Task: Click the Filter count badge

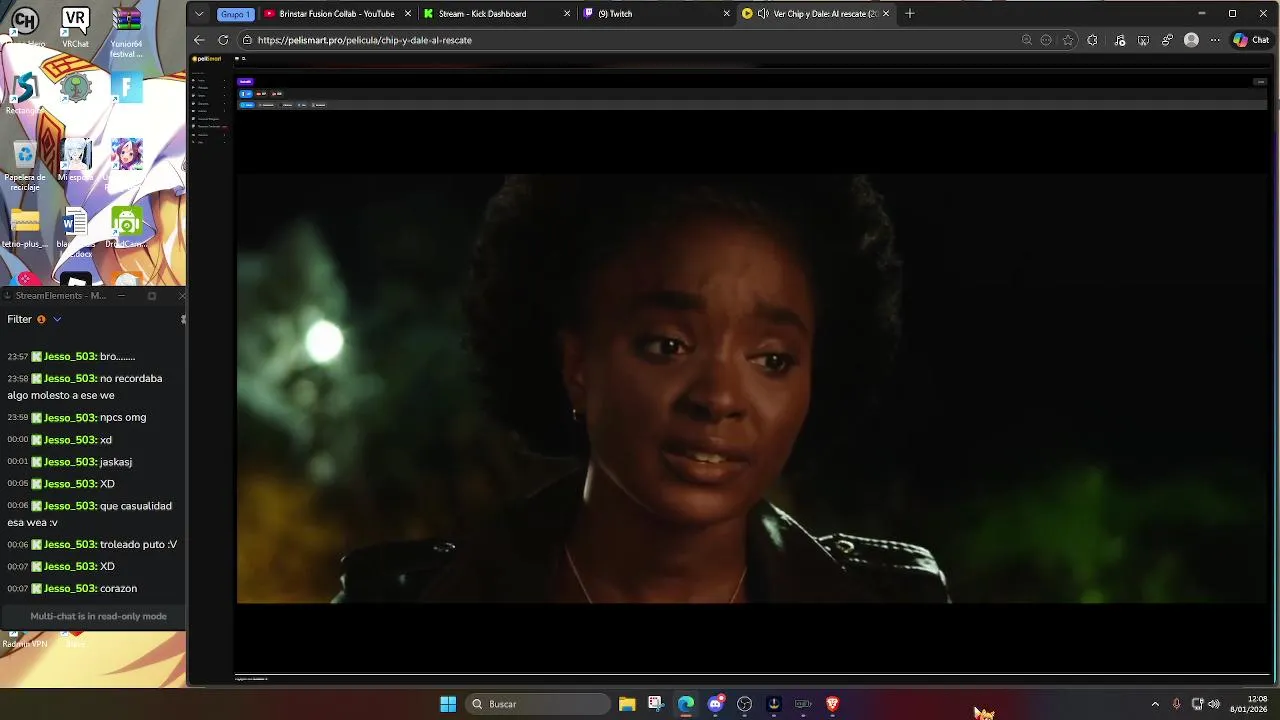Action: (41, 319)
